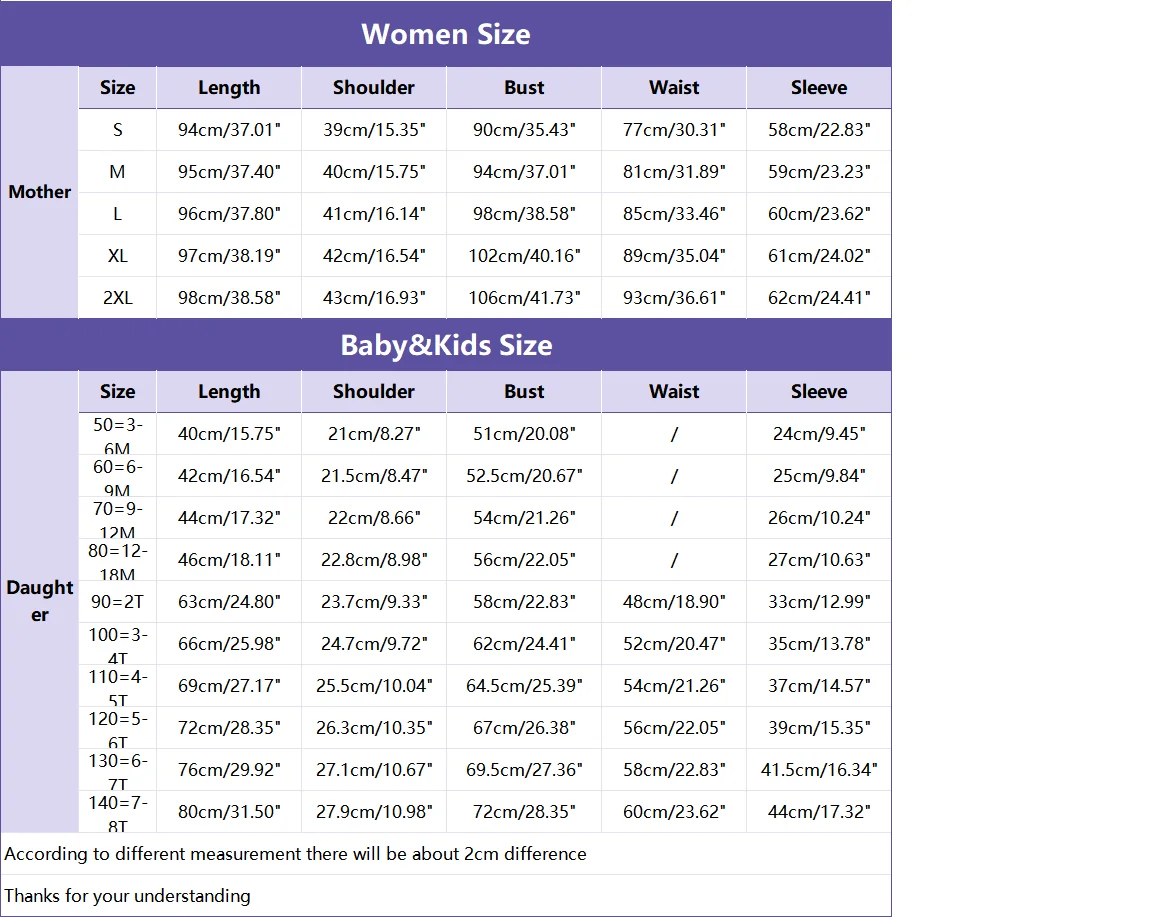This screenshot has width=1167, height=917.
Task: Click the "Women Size" header title
Action: point(446,34)
